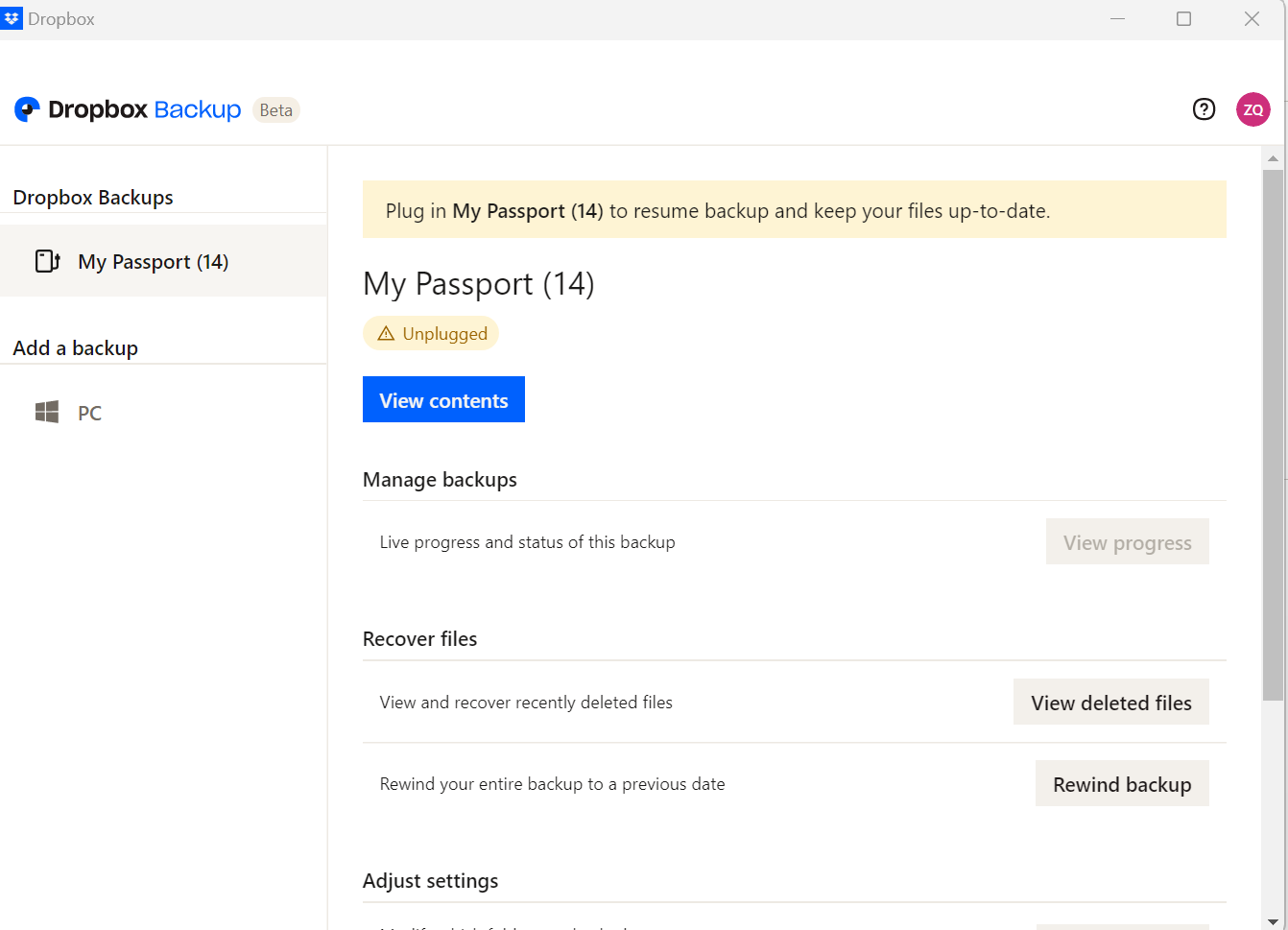The width and height of the screenshot is (1288, 930).
Task: Open the ZQ account avatar
Action: point(1252,109)
